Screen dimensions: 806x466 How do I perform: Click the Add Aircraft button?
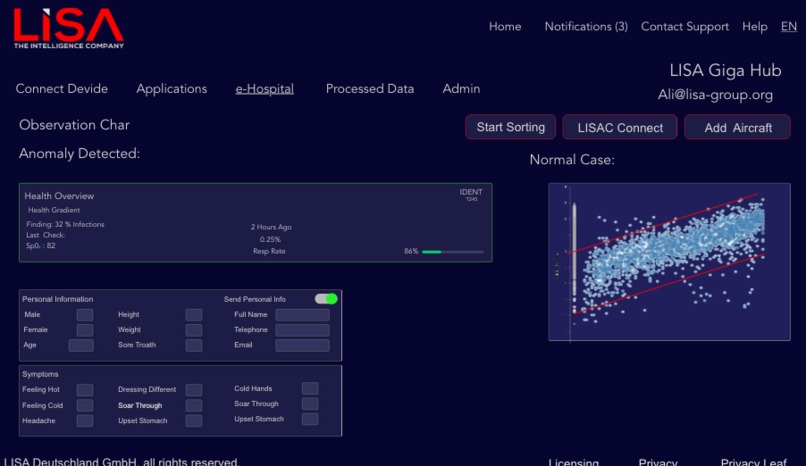738,127
